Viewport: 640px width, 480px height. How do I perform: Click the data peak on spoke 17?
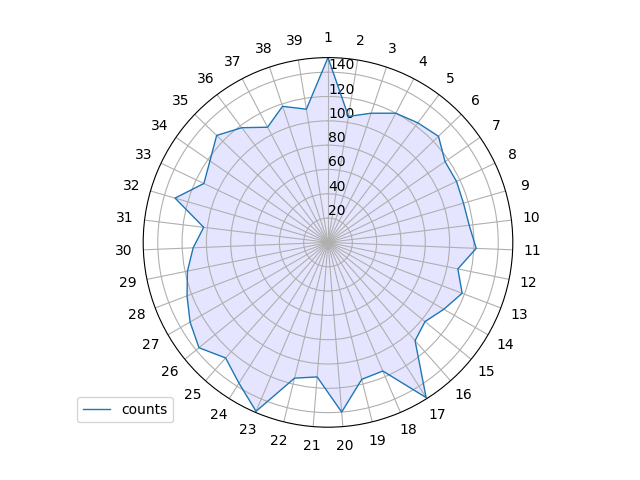(x=426, y=397)
